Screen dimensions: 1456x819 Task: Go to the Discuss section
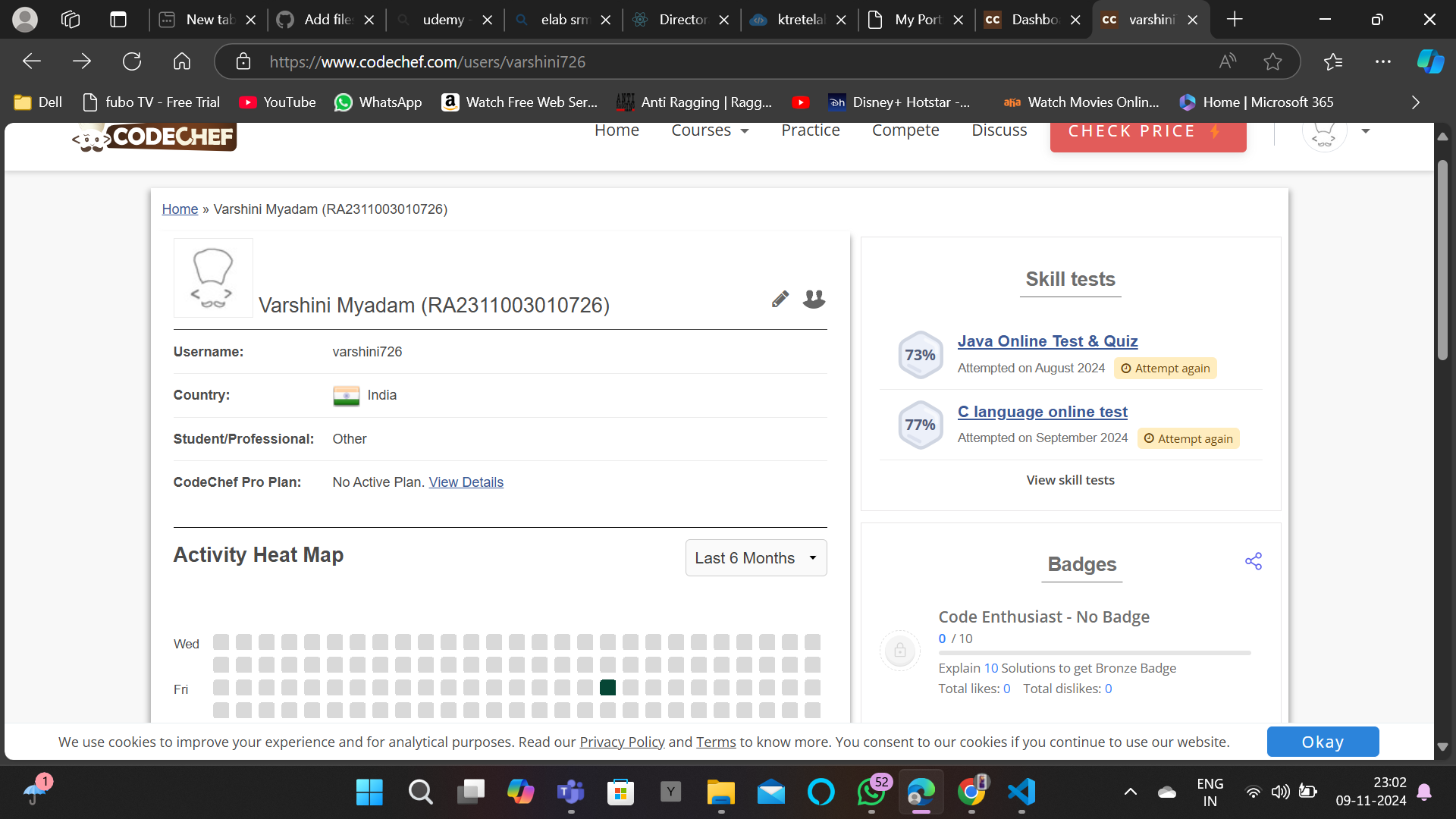pyautogui.click(x=999, y=130)
